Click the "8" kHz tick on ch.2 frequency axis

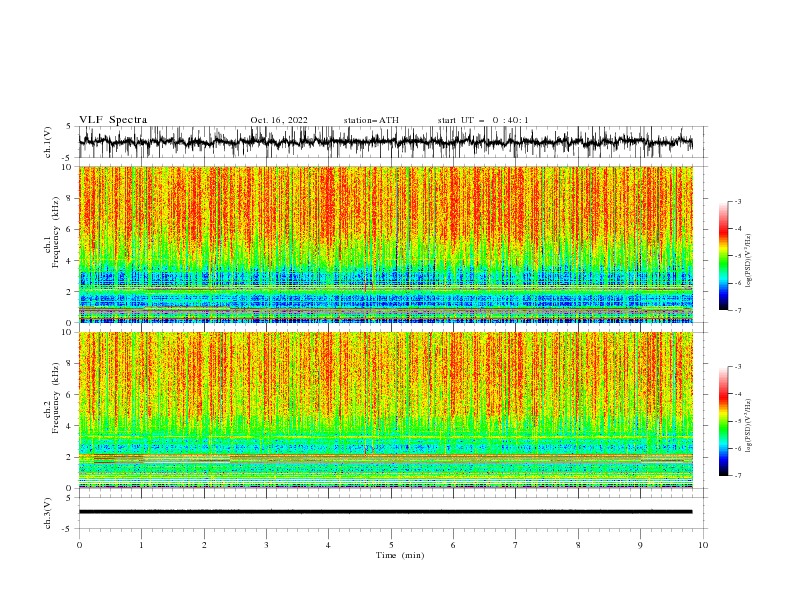click(x=69, y=364)
